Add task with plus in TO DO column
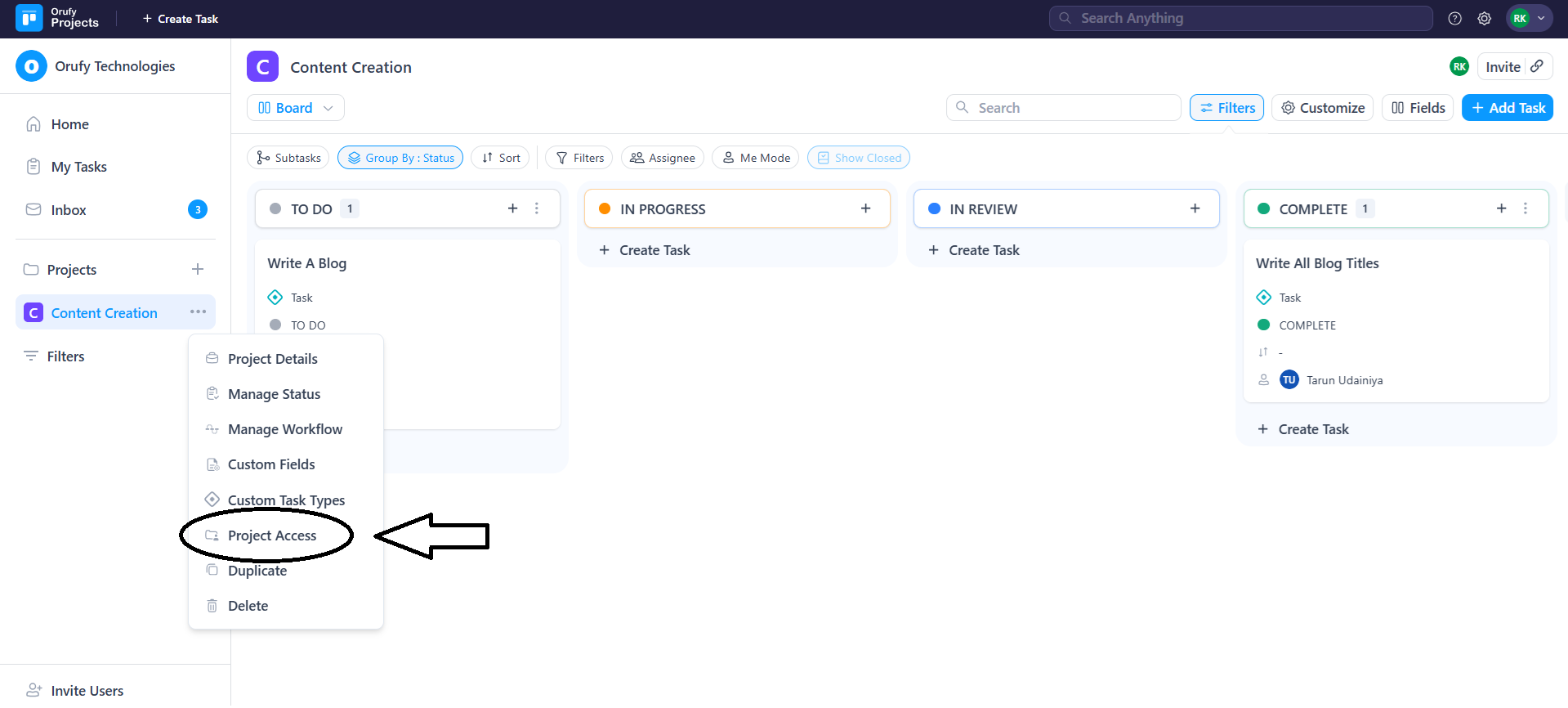The image size is (1568, 708). click(512, 208)
